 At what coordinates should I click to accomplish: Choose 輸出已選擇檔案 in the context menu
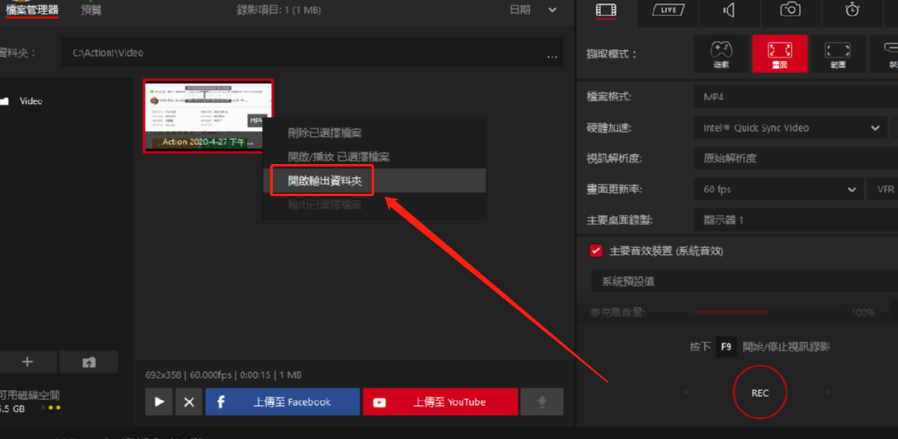[324, 204]
